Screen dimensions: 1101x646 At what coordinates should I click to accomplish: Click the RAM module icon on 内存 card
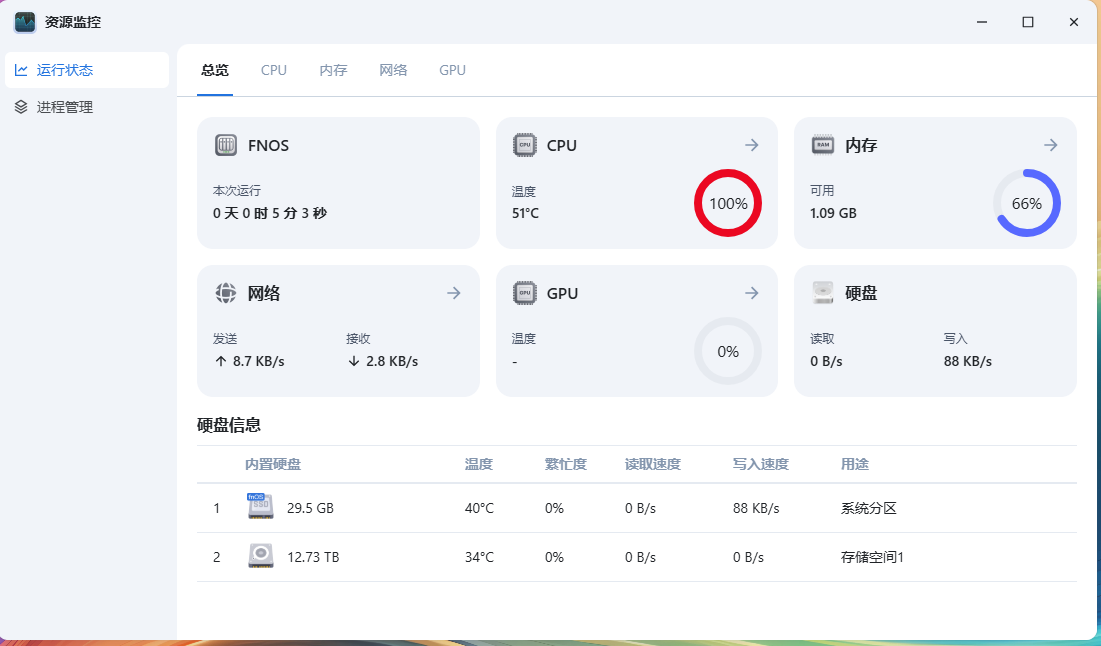(823, 145)
